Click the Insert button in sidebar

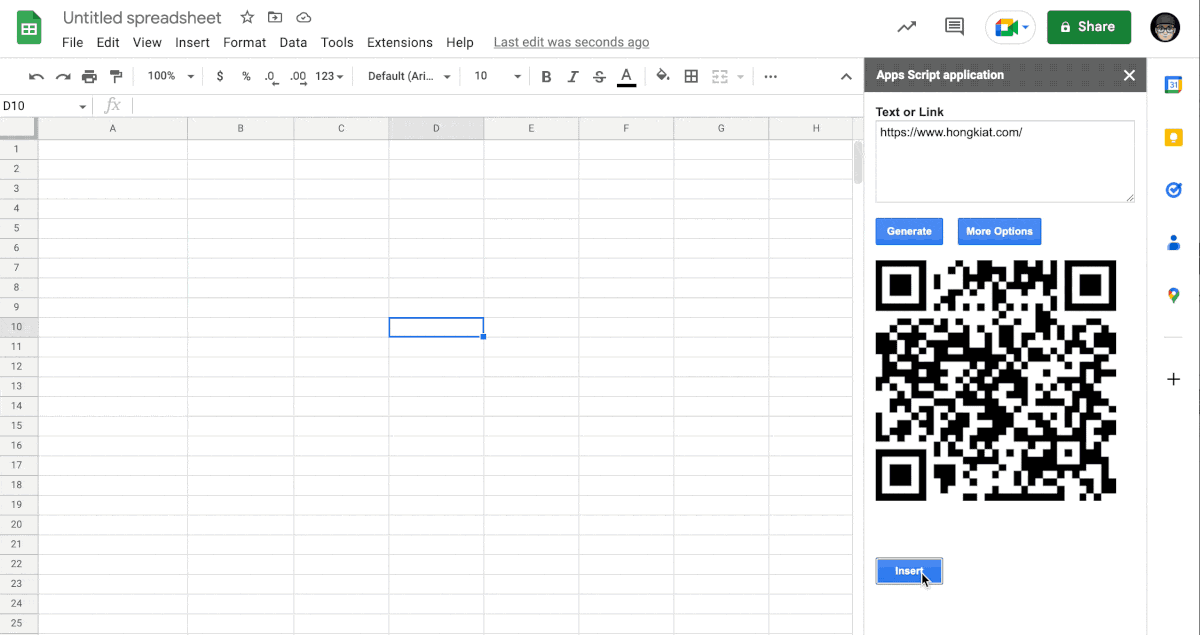[x=909, y=571]
